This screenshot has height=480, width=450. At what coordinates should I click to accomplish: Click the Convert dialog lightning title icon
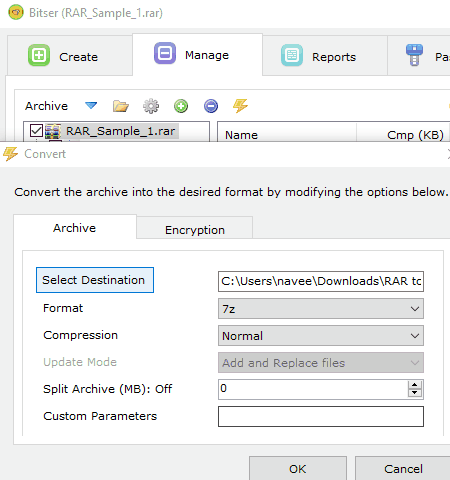click(x=10, y=154)
